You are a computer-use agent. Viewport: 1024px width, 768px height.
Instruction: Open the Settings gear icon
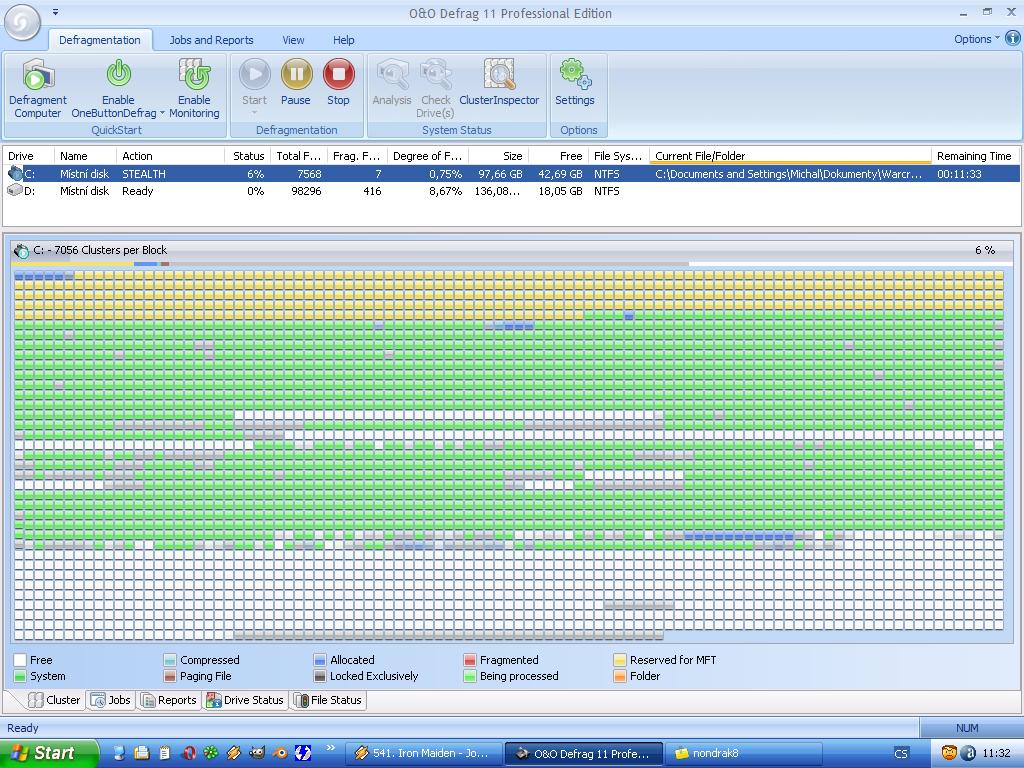pyautogui.click(x=575, y=74)
